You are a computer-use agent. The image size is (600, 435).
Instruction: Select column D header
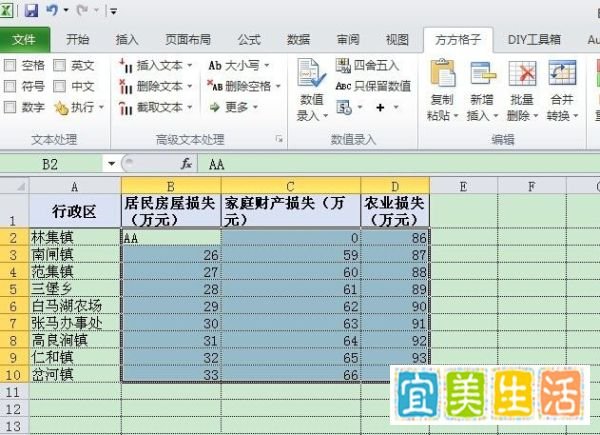395,186
